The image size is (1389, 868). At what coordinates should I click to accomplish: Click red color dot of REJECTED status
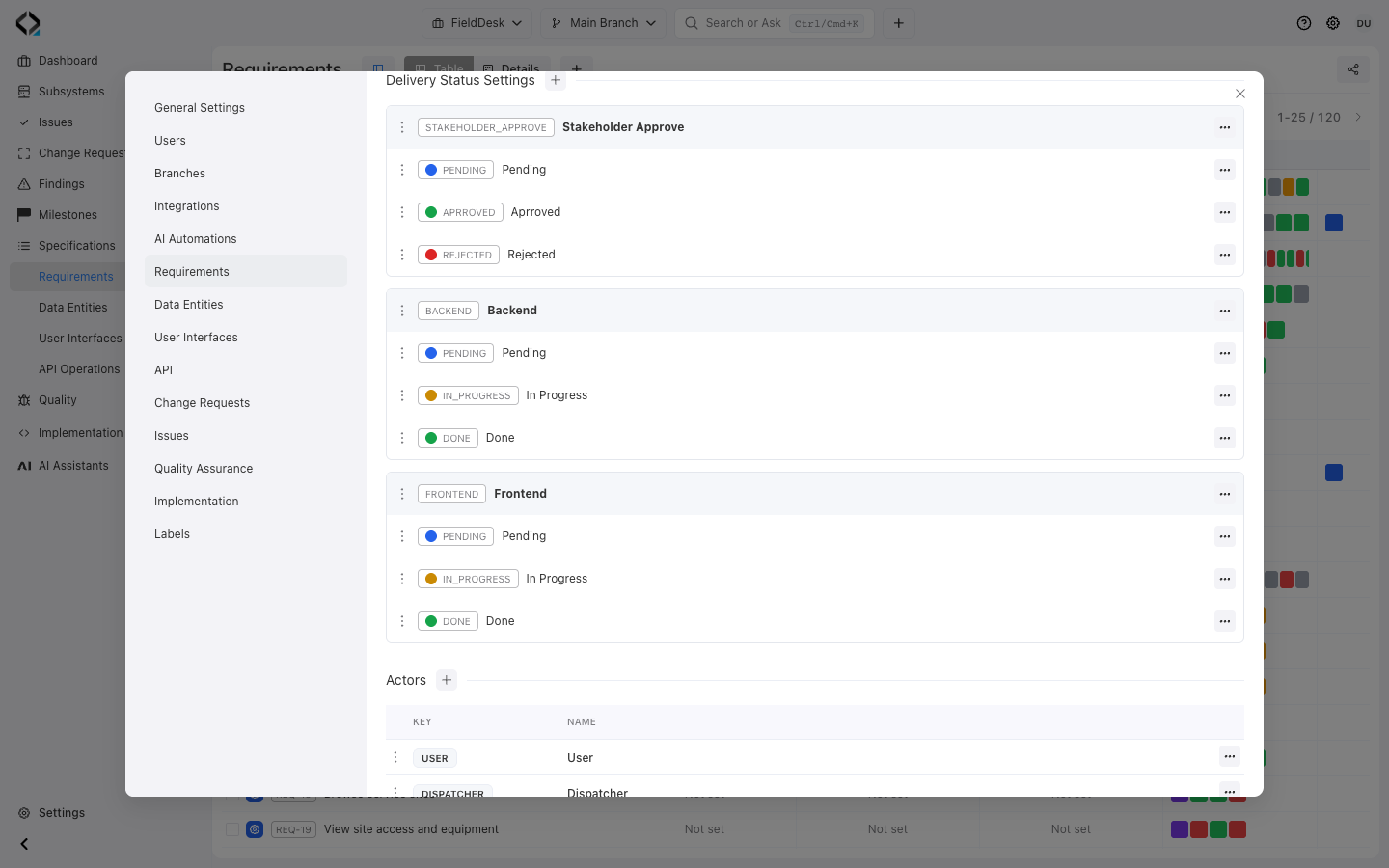[431, 255]
